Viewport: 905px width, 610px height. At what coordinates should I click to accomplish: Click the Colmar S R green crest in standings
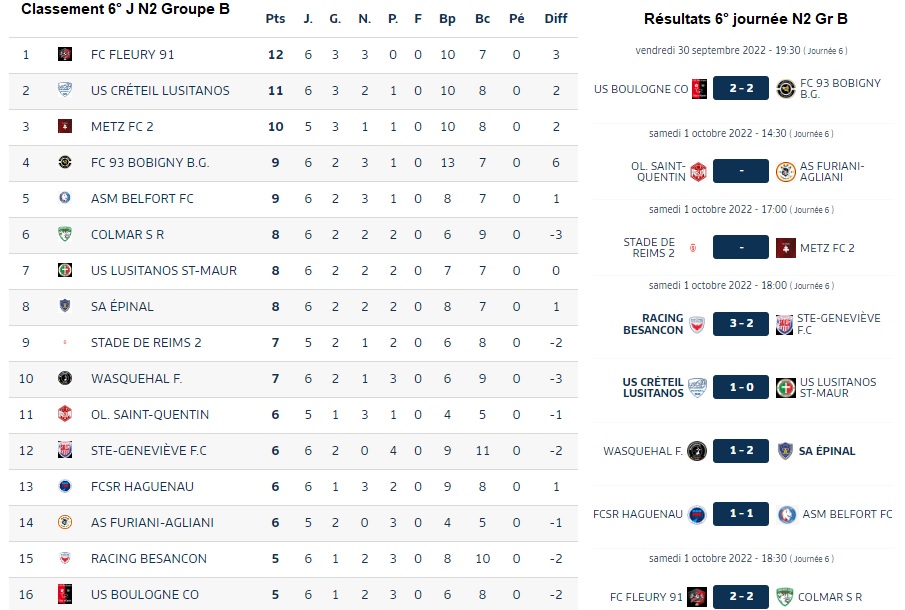tap(65, 234)
